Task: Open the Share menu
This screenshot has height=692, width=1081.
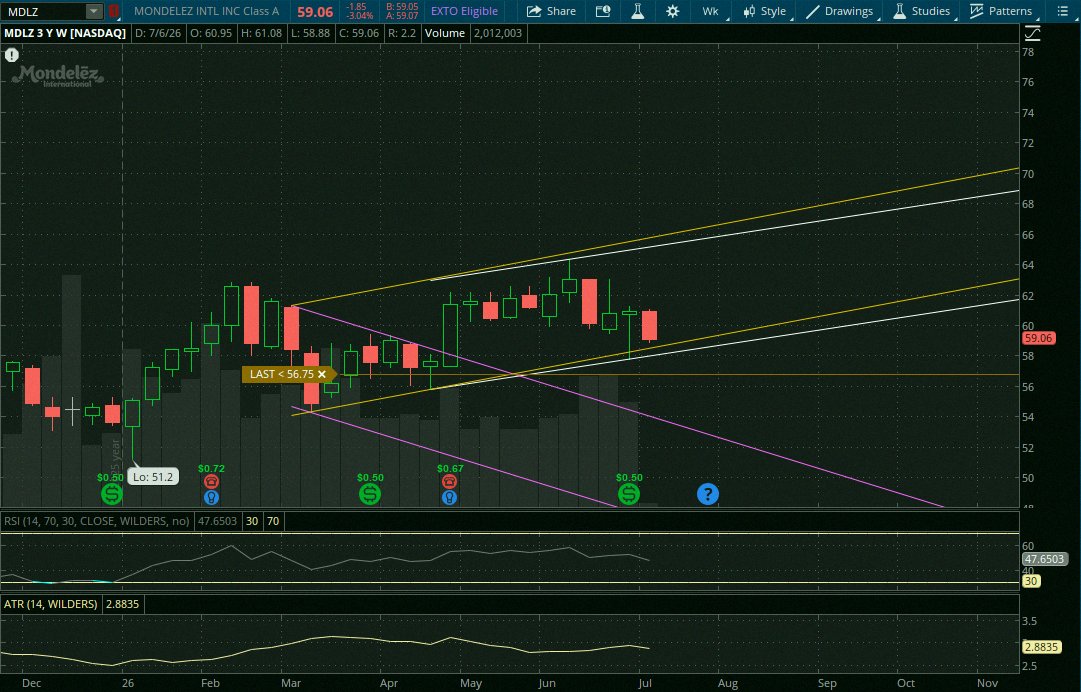Action: [x=552, y=11]
